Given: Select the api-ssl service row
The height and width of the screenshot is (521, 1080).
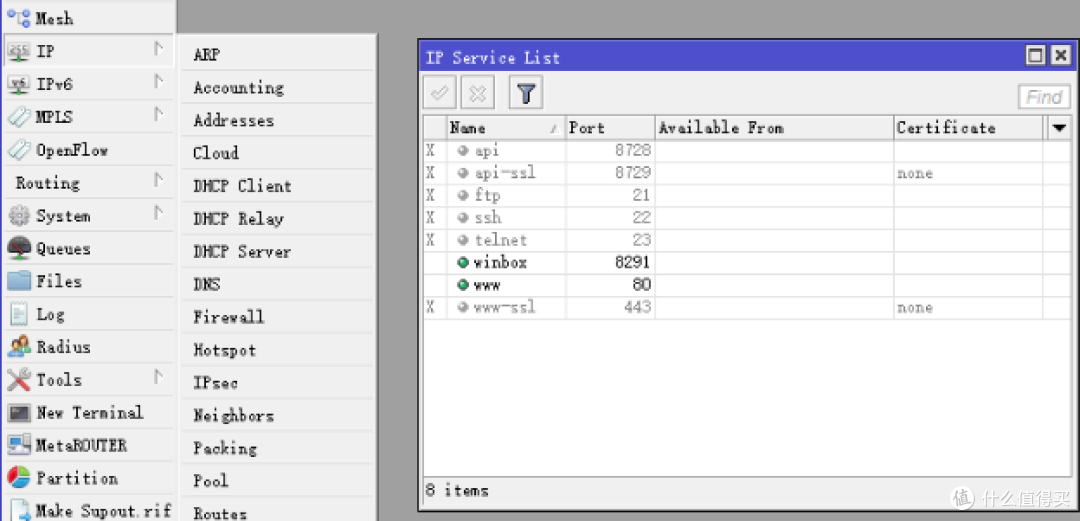Looking at the screenshot, I should pos(747,173).
